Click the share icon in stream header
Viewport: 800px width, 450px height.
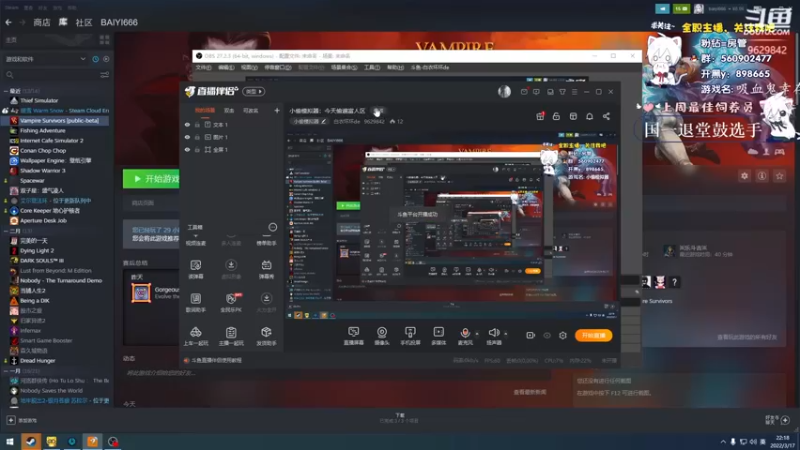[x=606, y=116]
